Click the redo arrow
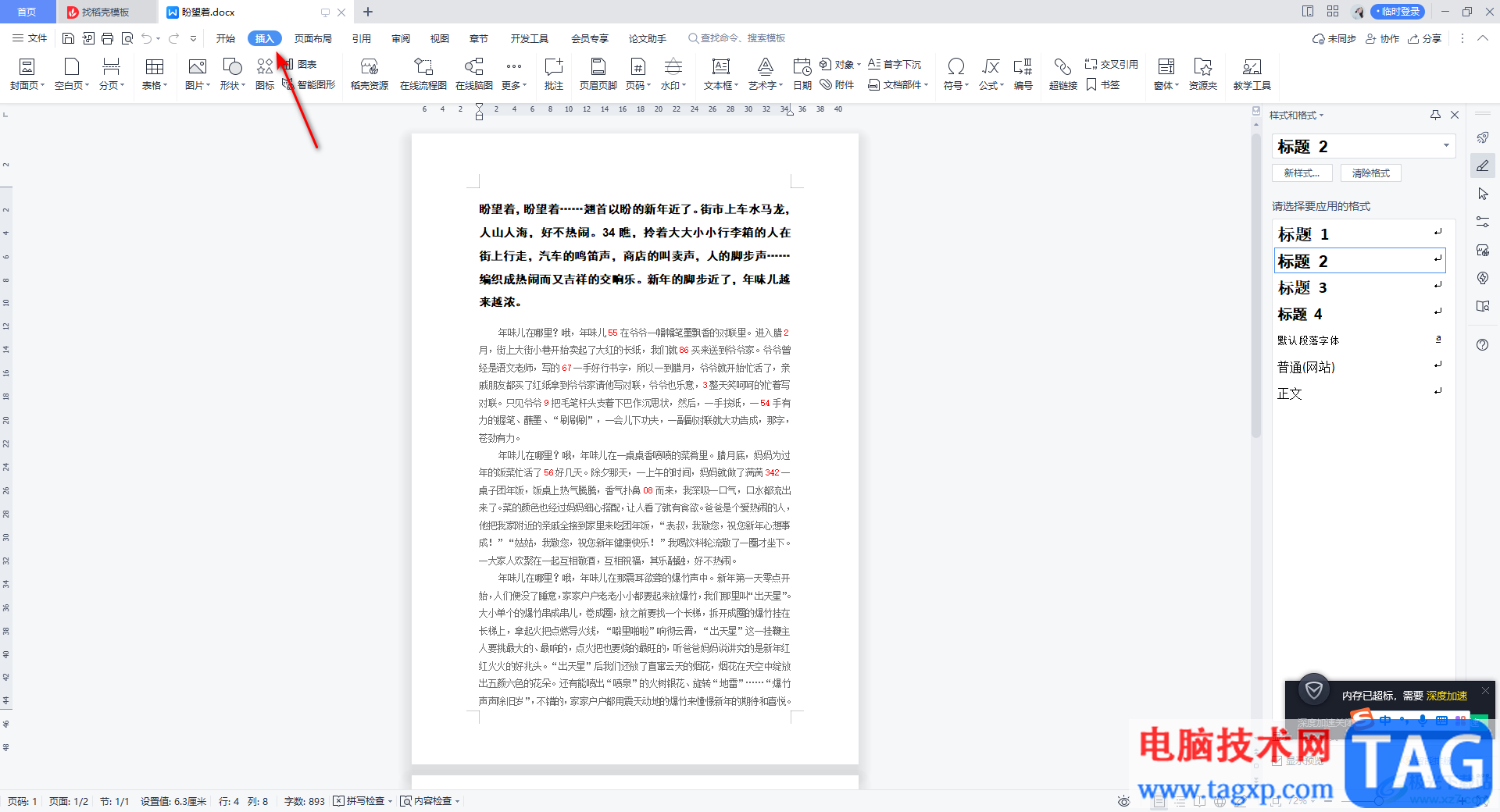 click(x=173, y=38)
